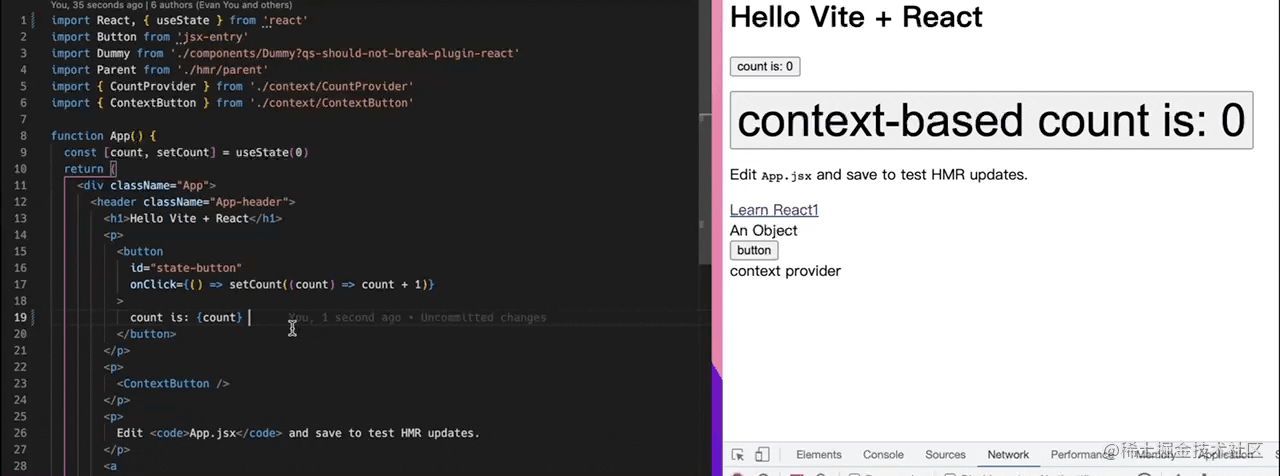Select the Network tab
1280x476 pixels.
coord(1008,455)
